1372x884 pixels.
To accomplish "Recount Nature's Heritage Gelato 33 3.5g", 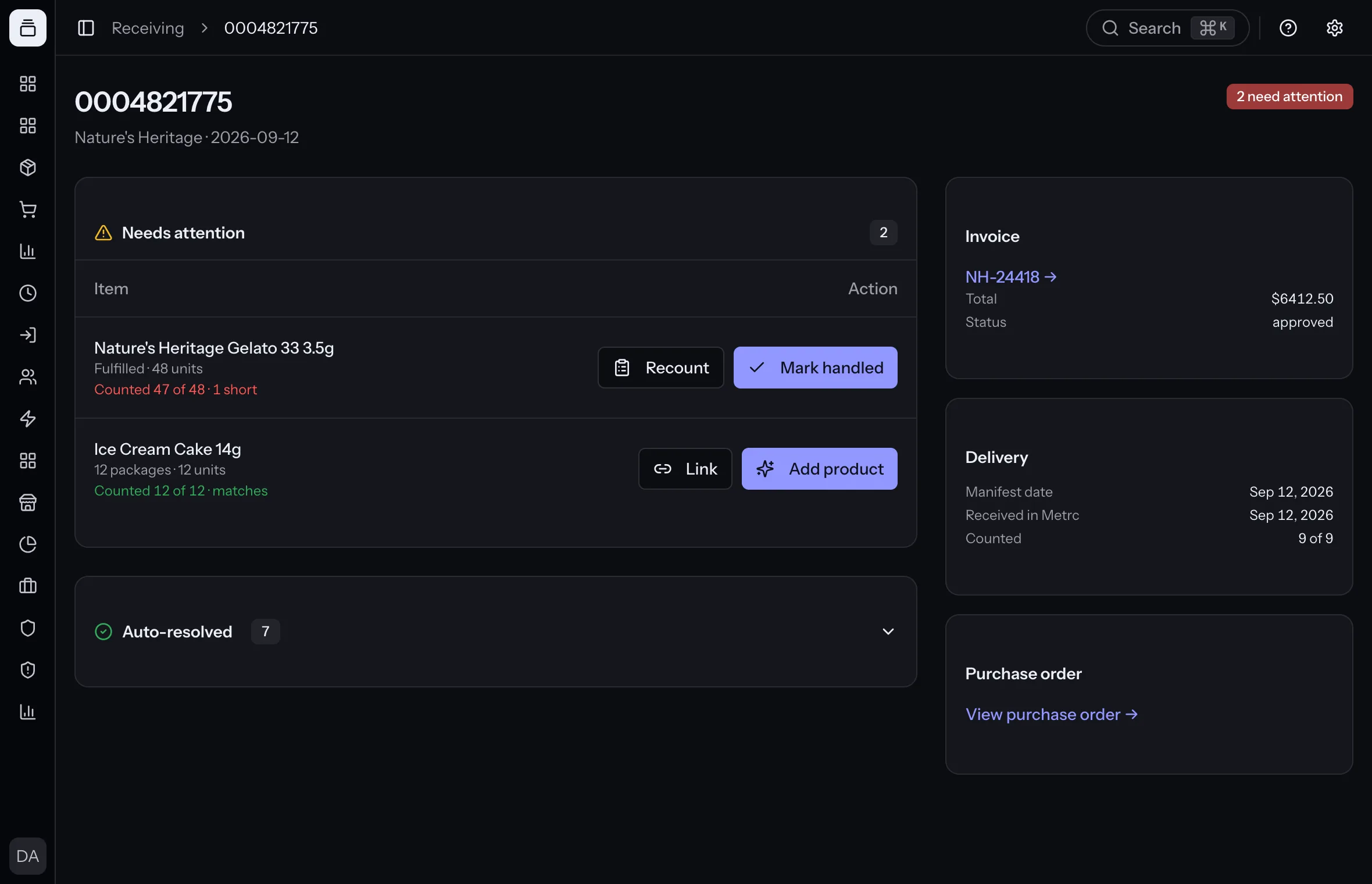I will tap(661, 368).
